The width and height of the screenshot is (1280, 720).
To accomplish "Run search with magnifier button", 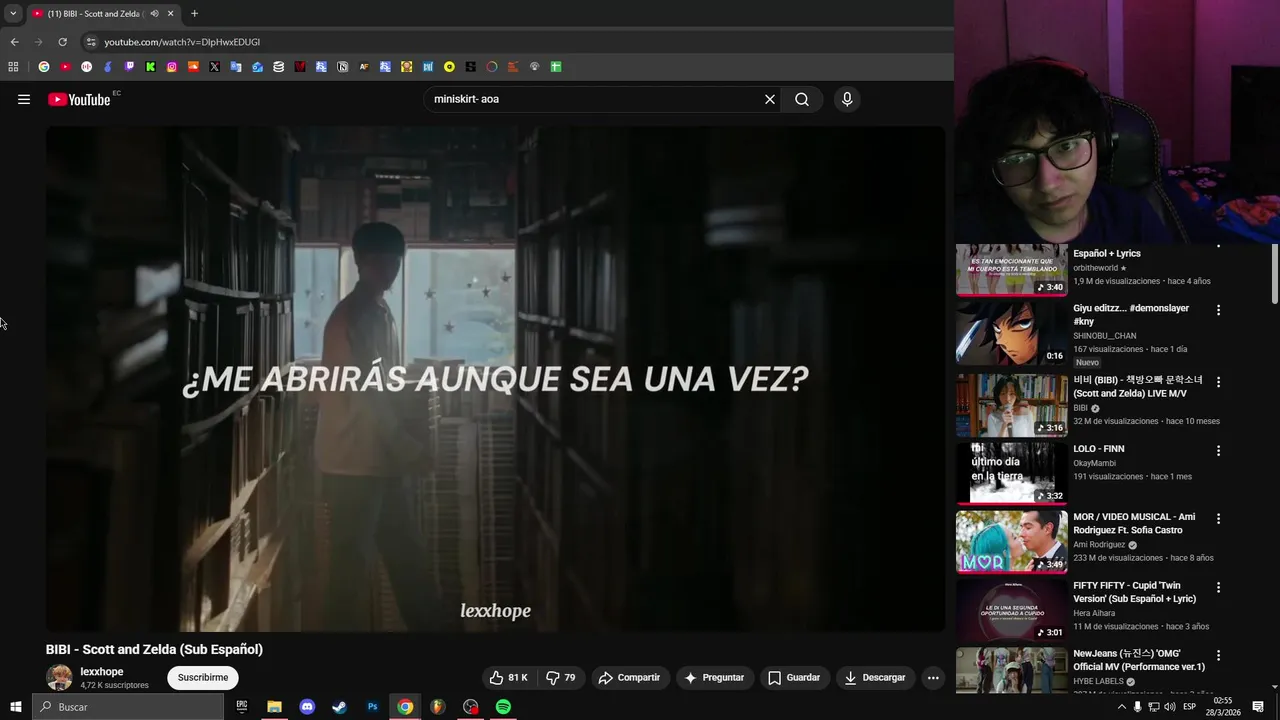I will point(802,99).
